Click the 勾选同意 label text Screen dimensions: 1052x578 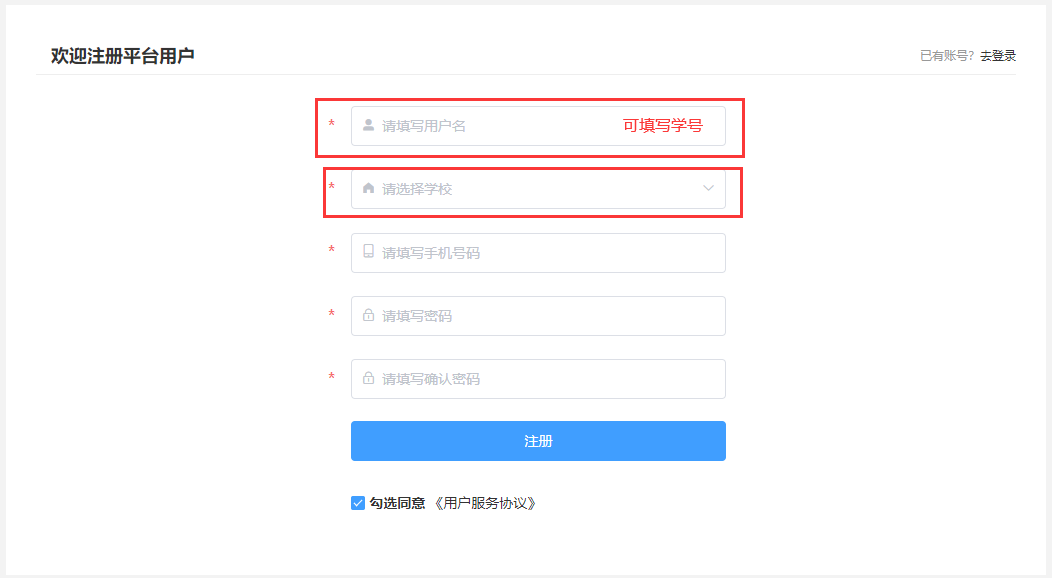coord(397,503)
